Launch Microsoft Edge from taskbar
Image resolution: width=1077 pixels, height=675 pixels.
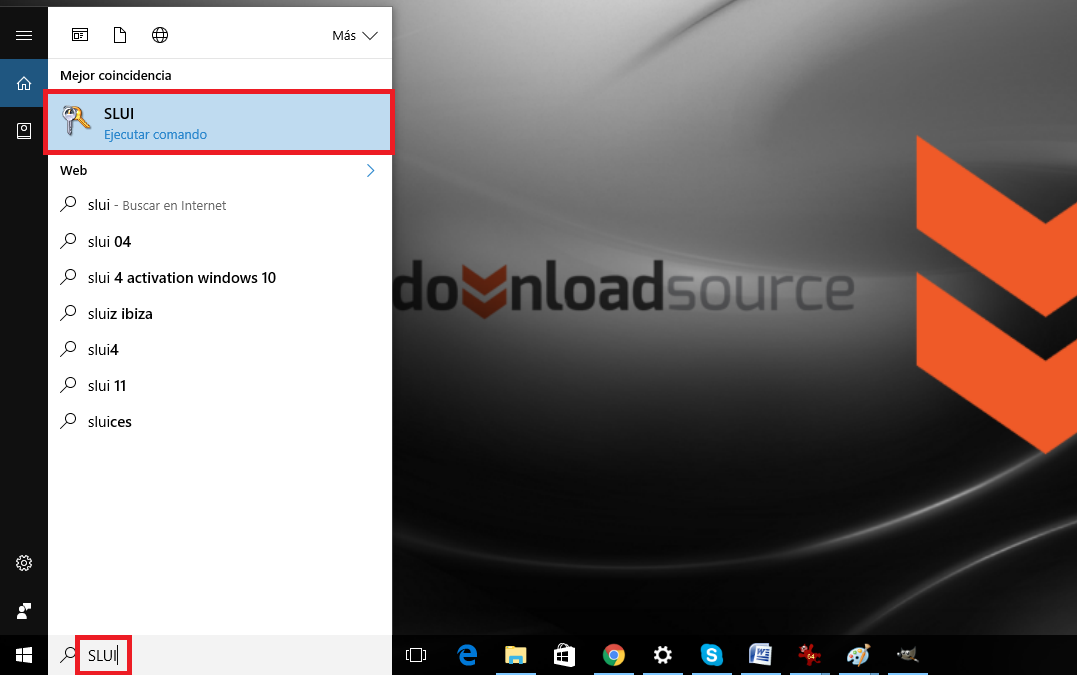pyautogui.click(x=467, y=655)
